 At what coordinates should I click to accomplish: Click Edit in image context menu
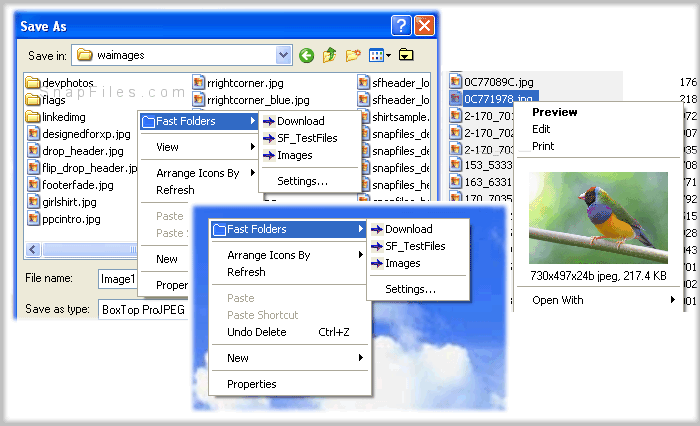597,129
